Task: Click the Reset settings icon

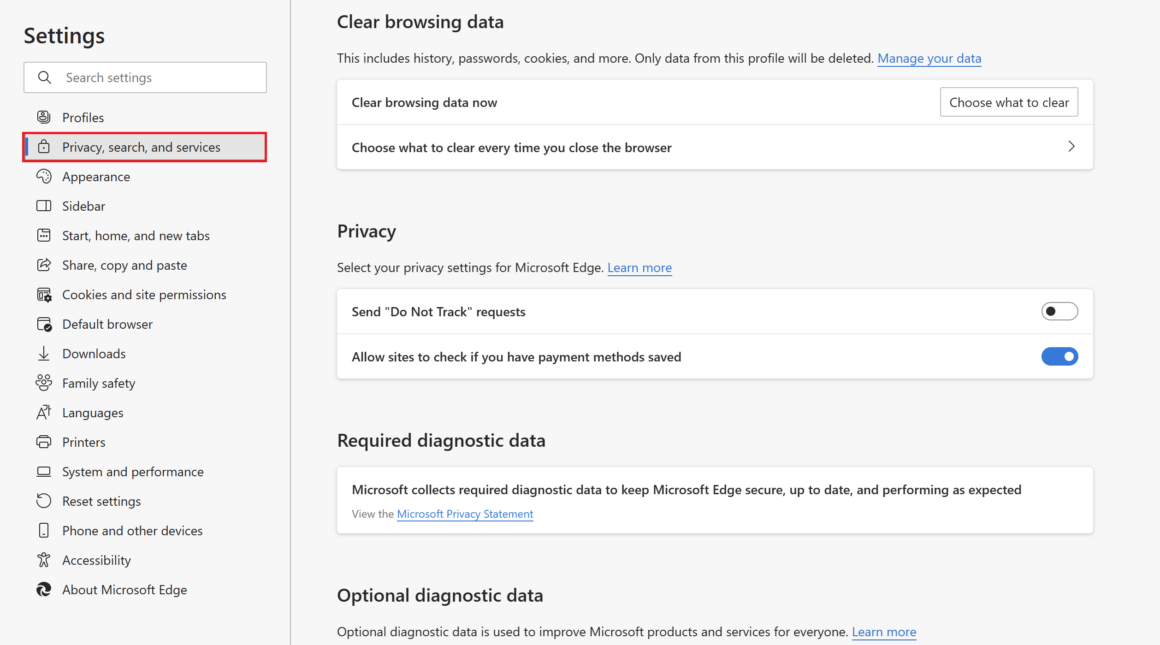Action: [x=44, y=501]
